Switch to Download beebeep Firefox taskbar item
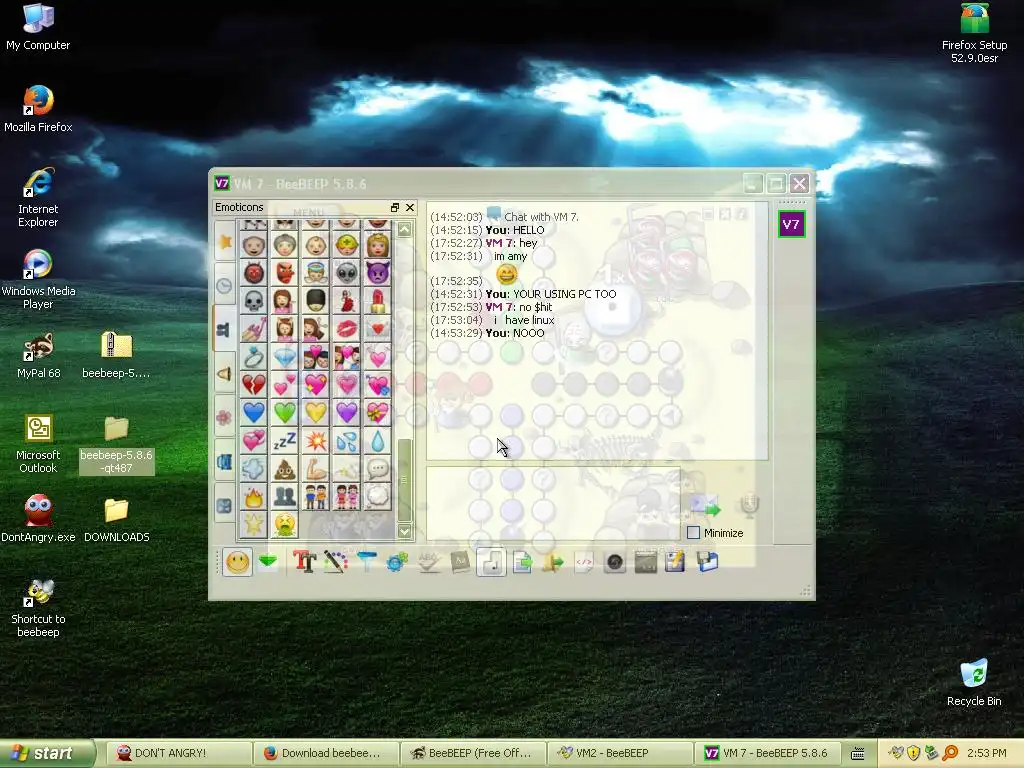 [x=326, y=753]
